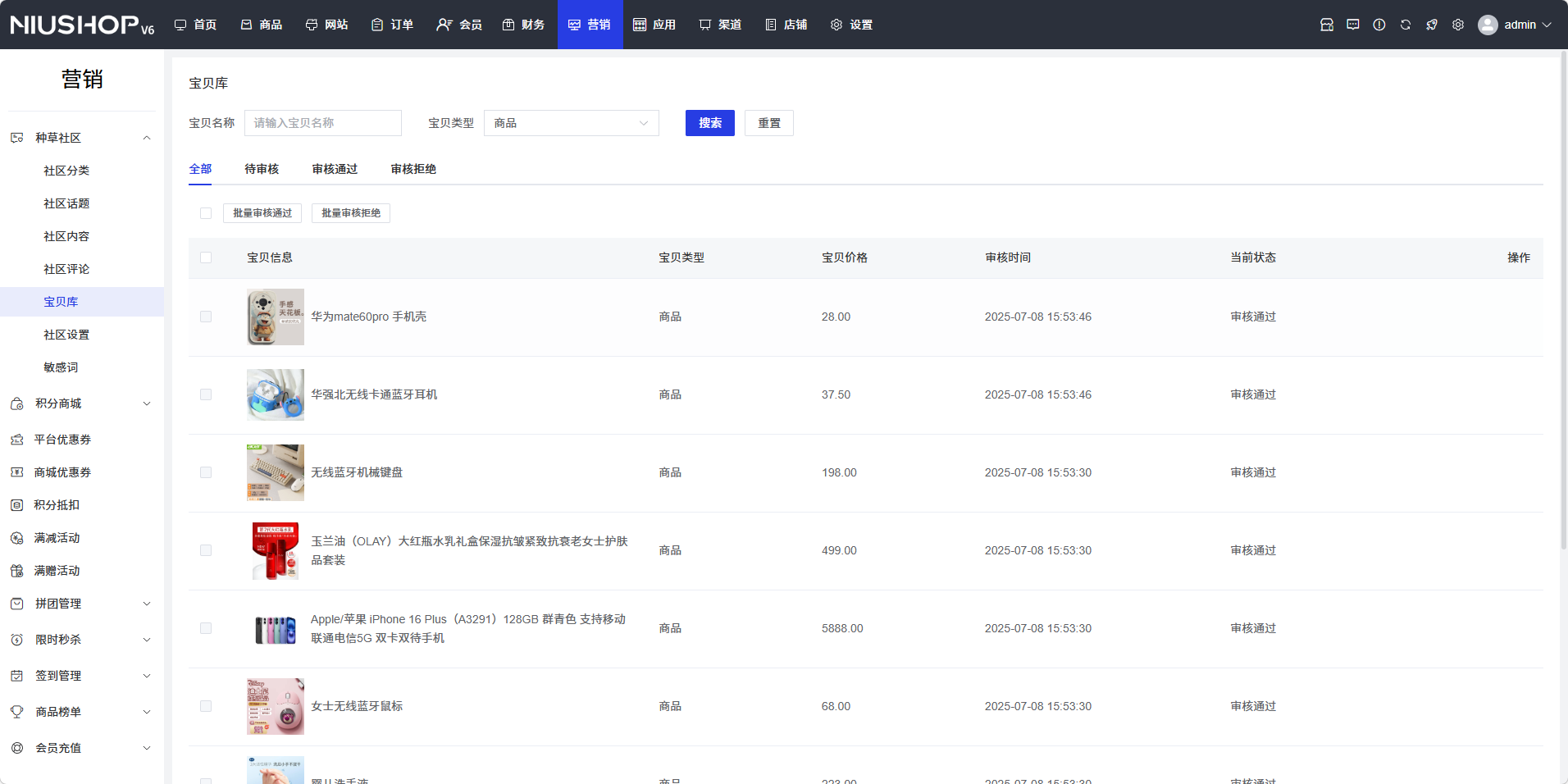Open the gear settings icon at top right
The image size is (1568, 784).
pyautogui.click(x=1458, y=25)
